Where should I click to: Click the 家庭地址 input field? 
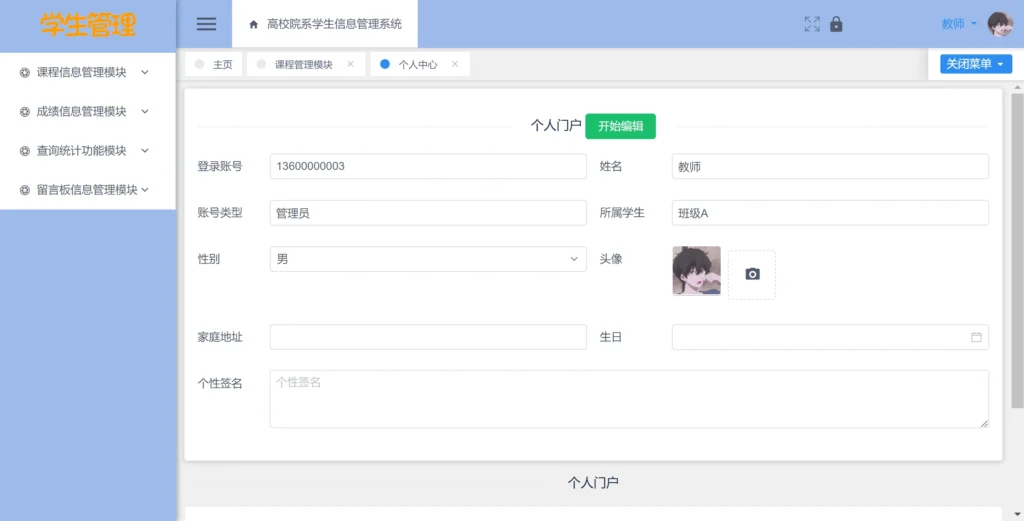[x=428, y=337]
